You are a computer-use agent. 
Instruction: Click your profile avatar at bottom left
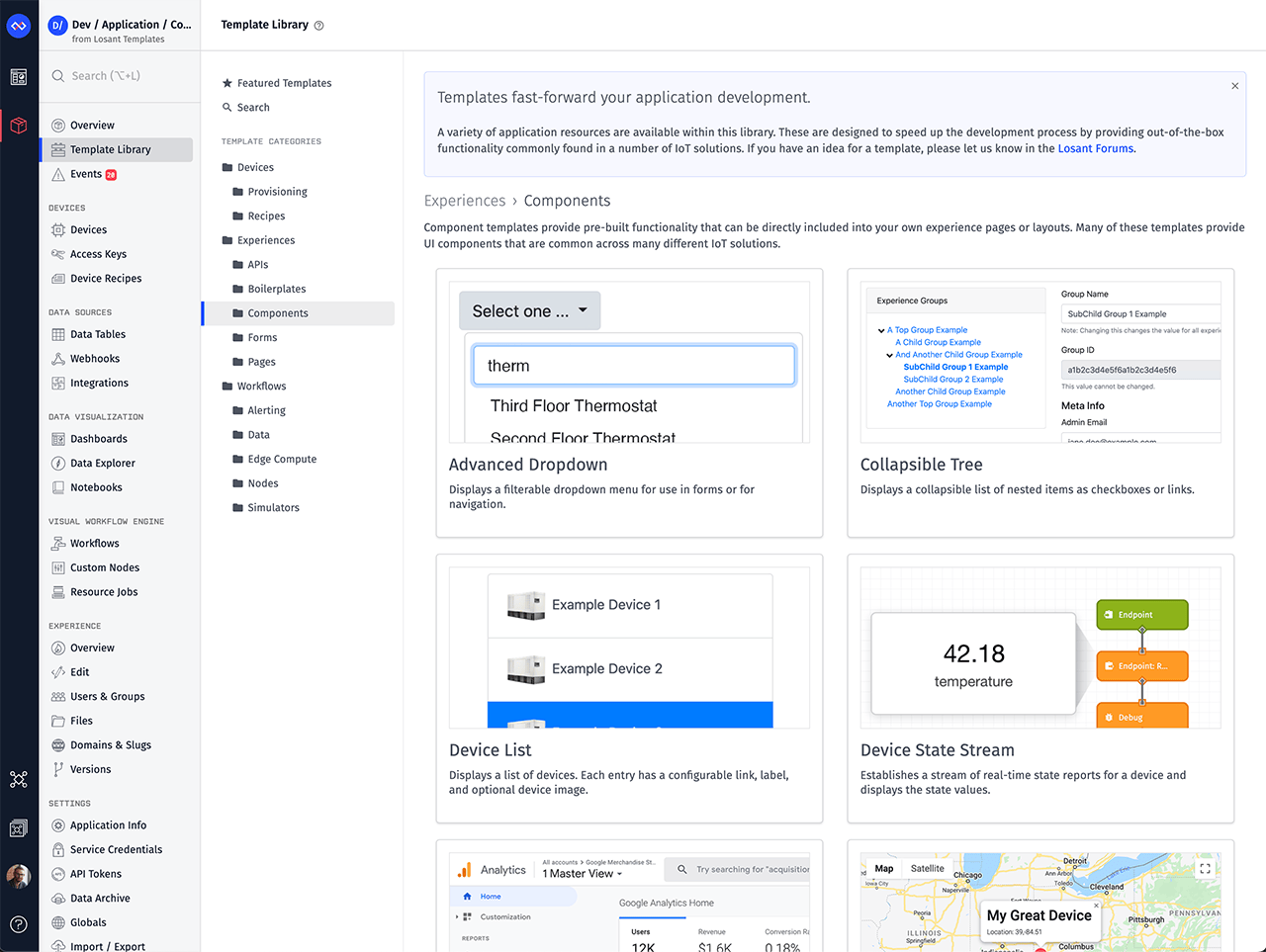[x=19, y=876]
